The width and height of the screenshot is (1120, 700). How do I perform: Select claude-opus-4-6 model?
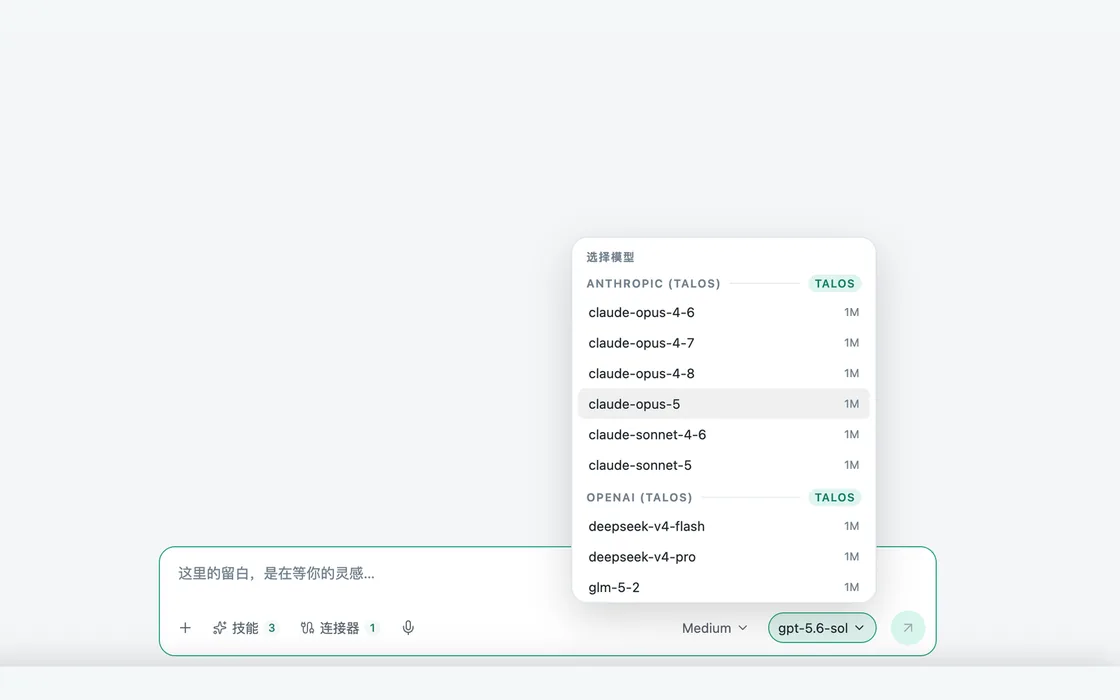(x=724, y=312)
